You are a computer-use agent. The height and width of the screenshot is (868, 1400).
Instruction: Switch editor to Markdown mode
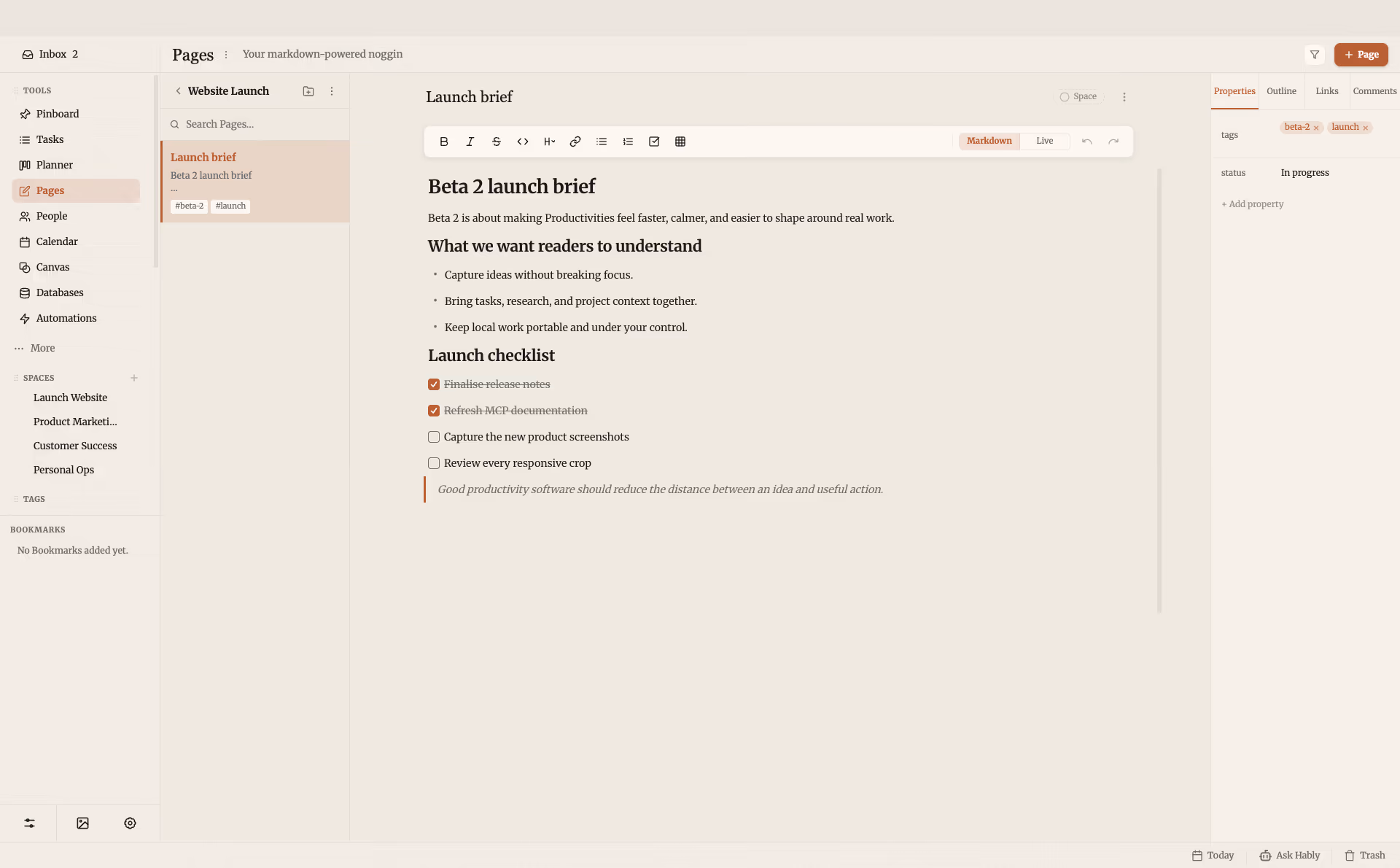989,141
